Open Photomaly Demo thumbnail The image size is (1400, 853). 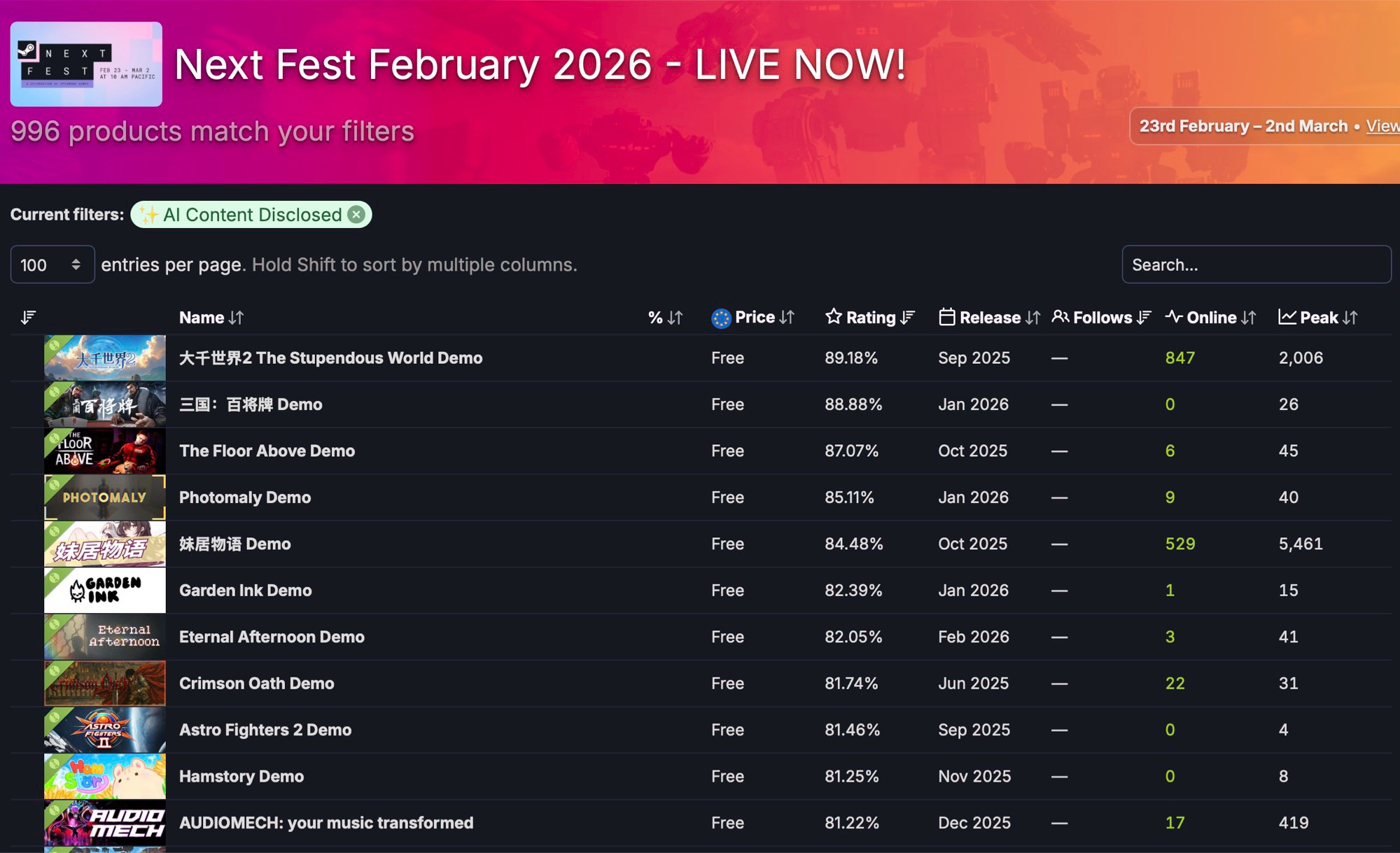click(105, 498)
